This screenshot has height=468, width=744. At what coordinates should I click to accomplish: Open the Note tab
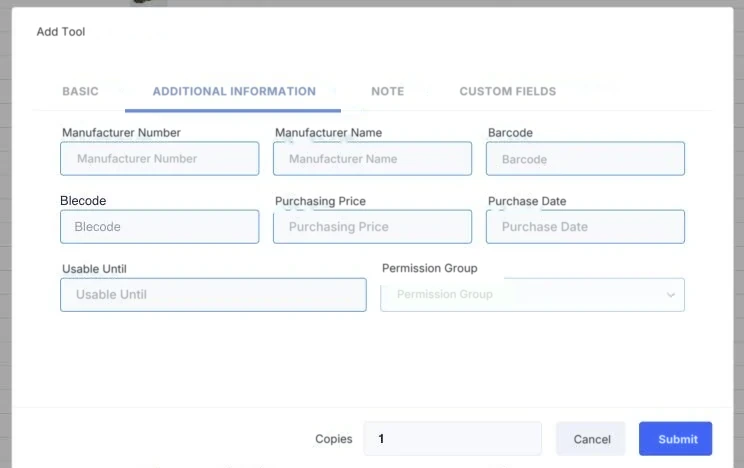pyautogui.click(x=388, y=91)
